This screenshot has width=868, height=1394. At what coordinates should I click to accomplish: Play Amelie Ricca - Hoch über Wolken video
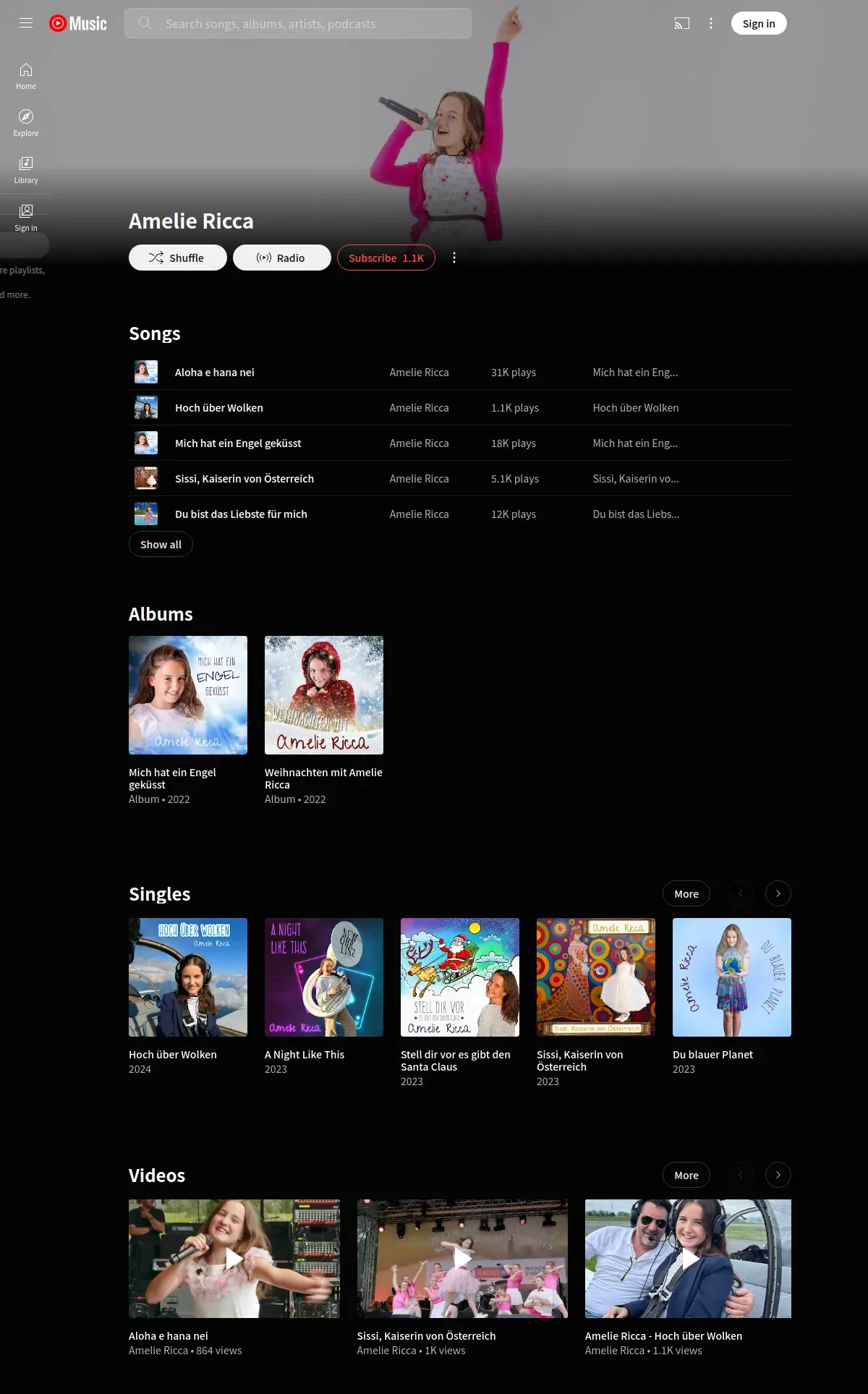point(688,1259)
